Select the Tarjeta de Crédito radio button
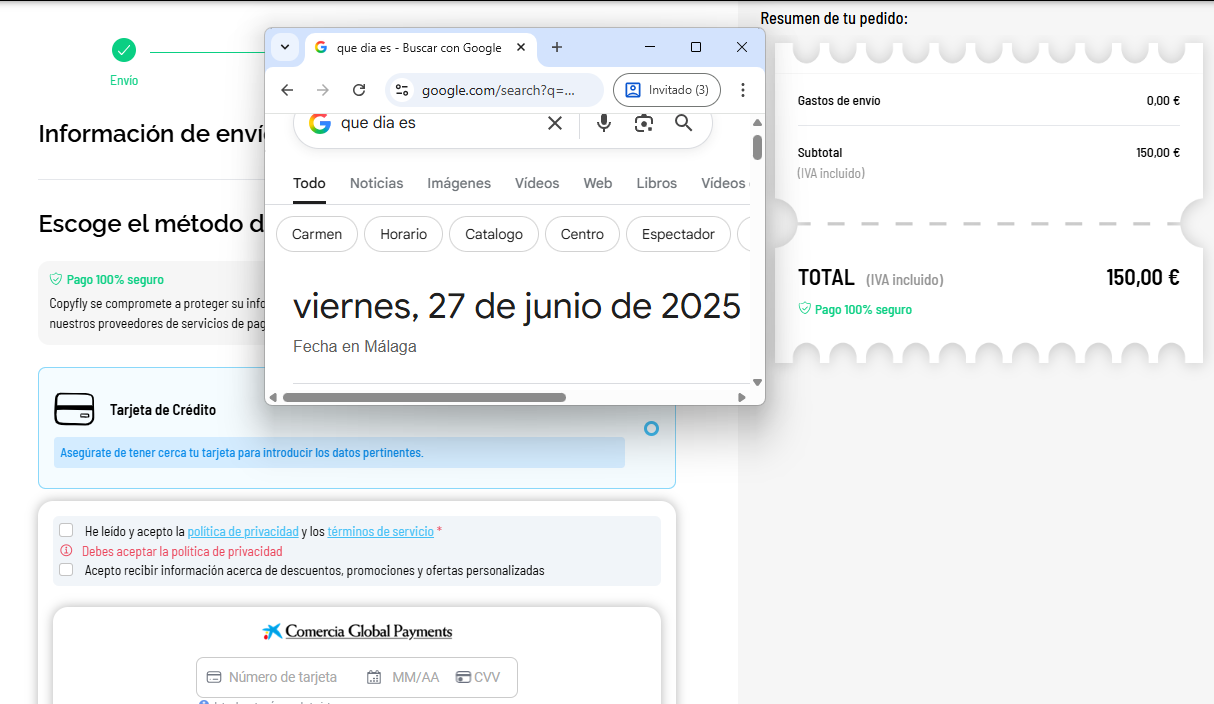This screenshot has height=704, width=1214. tap(651, 428)
